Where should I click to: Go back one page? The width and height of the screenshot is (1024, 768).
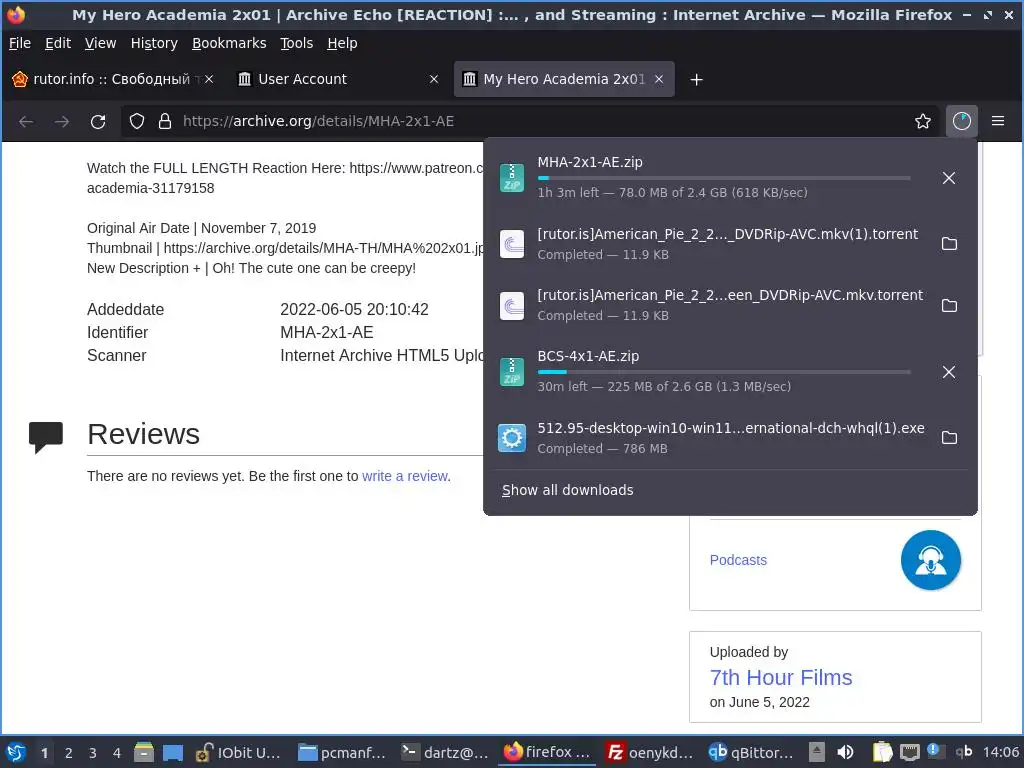coord(26,121)
